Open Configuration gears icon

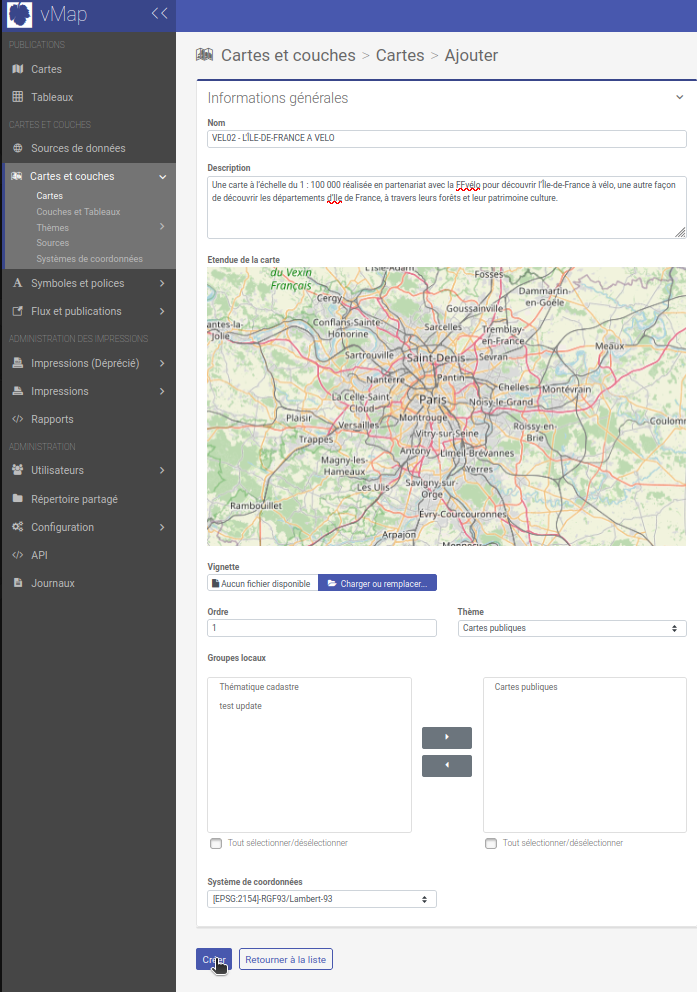17,527
